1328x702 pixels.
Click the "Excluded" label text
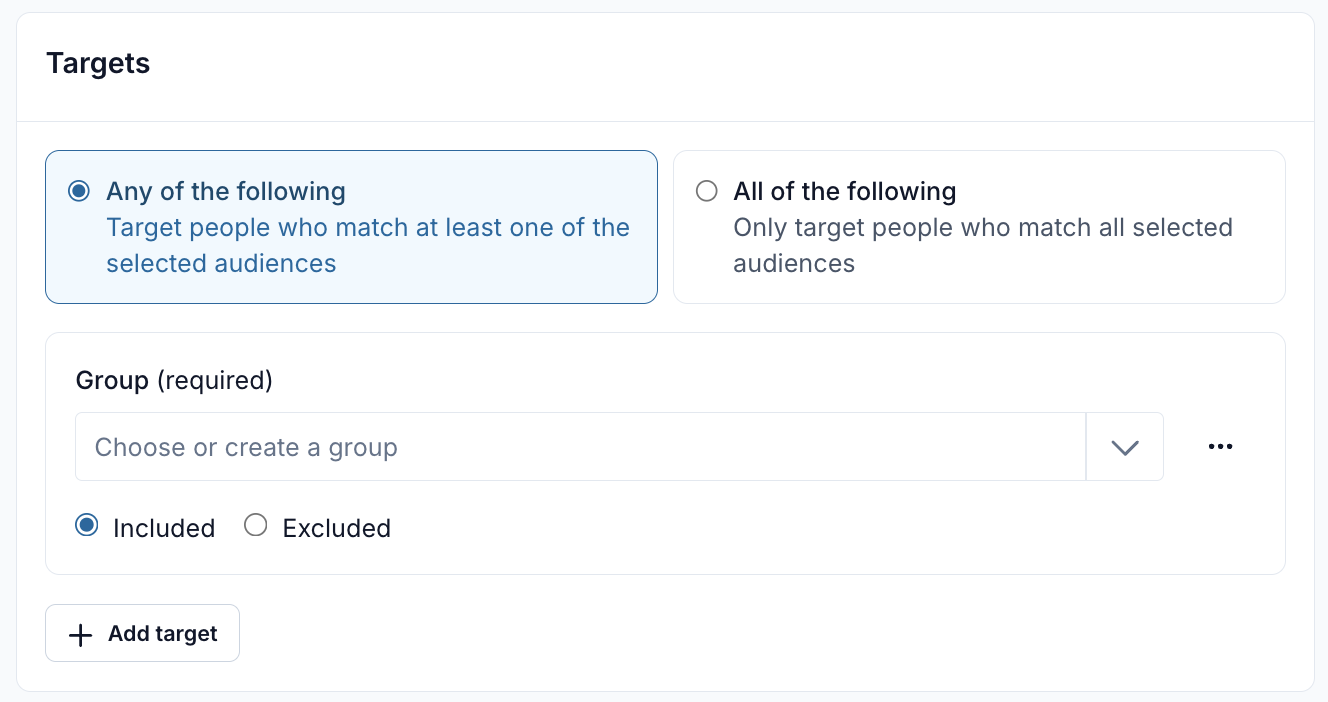[x=336, y=528]
